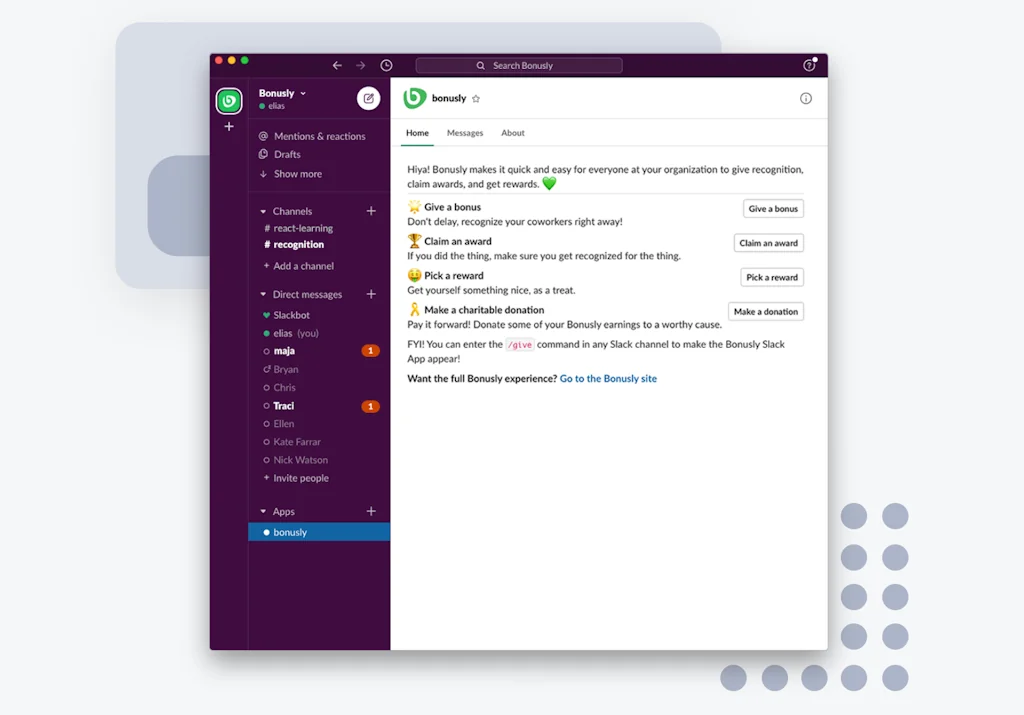The width and height of the screenshot is (1024, 715).
Task: Open the recognition channel
Action: point(298,245)
